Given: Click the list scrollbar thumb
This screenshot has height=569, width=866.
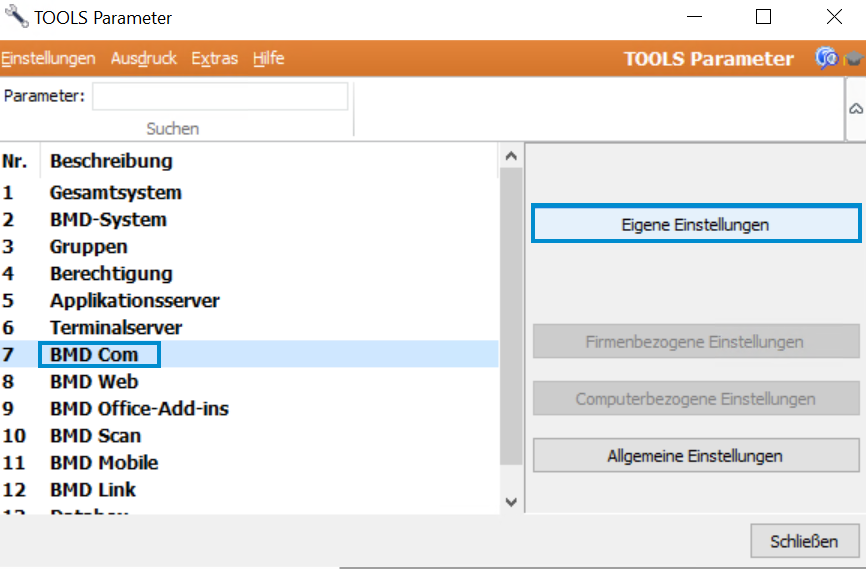Looking at the screenshot, I should coord(511,317).
